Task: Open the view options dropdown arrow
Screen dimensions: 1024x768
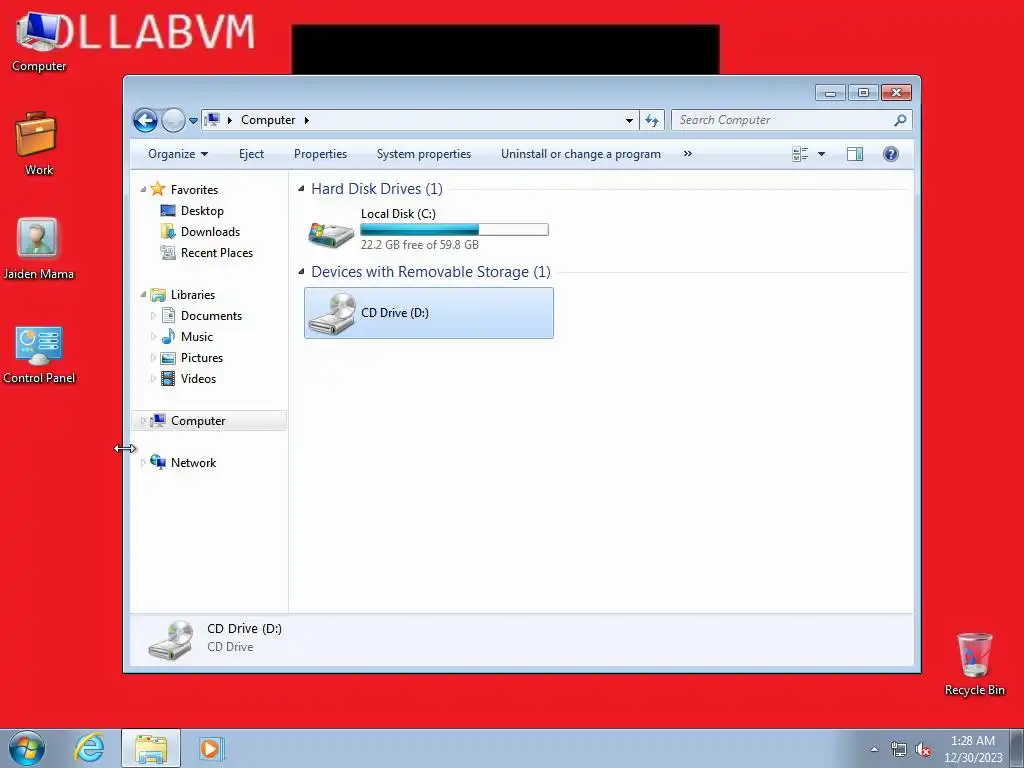Action: (822, 154)
